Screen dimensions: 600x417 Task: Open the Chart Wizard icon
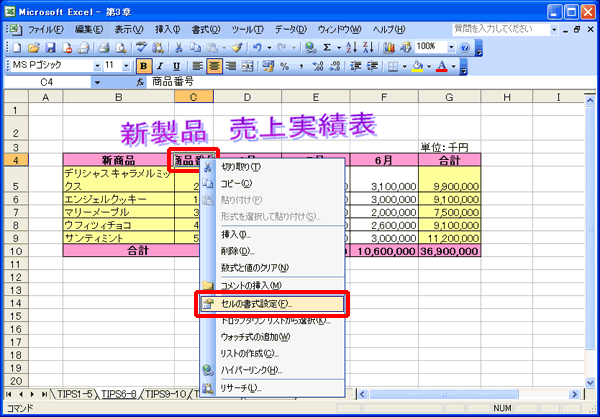click(389, 48)
